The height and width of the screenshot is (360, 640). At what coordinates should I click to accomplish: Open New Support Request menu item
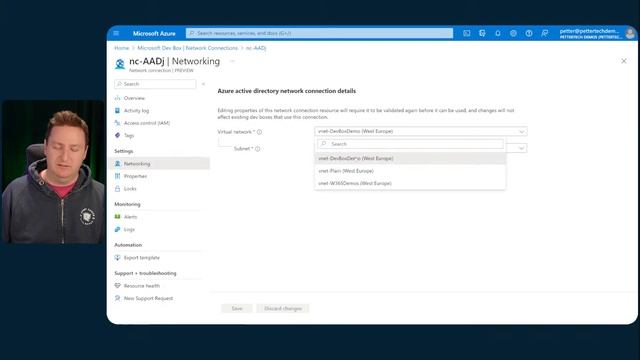(148, 298)
